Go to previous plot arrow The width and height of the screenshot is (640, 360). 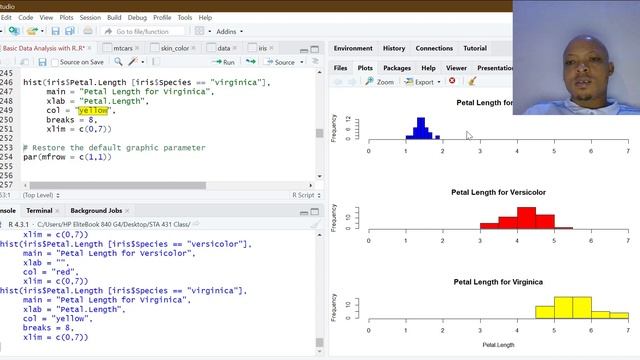pos(338,82)
